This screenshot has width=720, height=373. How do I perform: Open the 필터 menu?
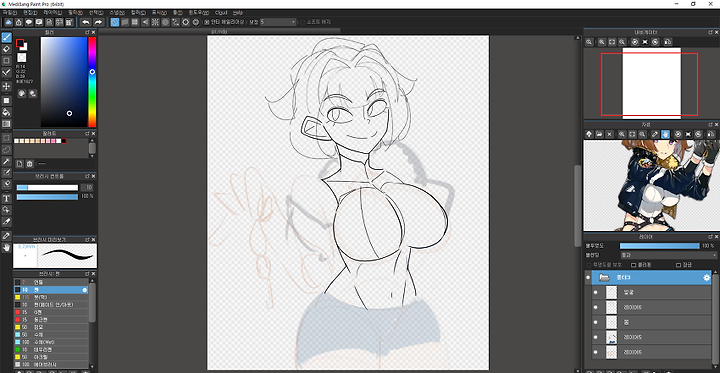(x=75, y=13)
